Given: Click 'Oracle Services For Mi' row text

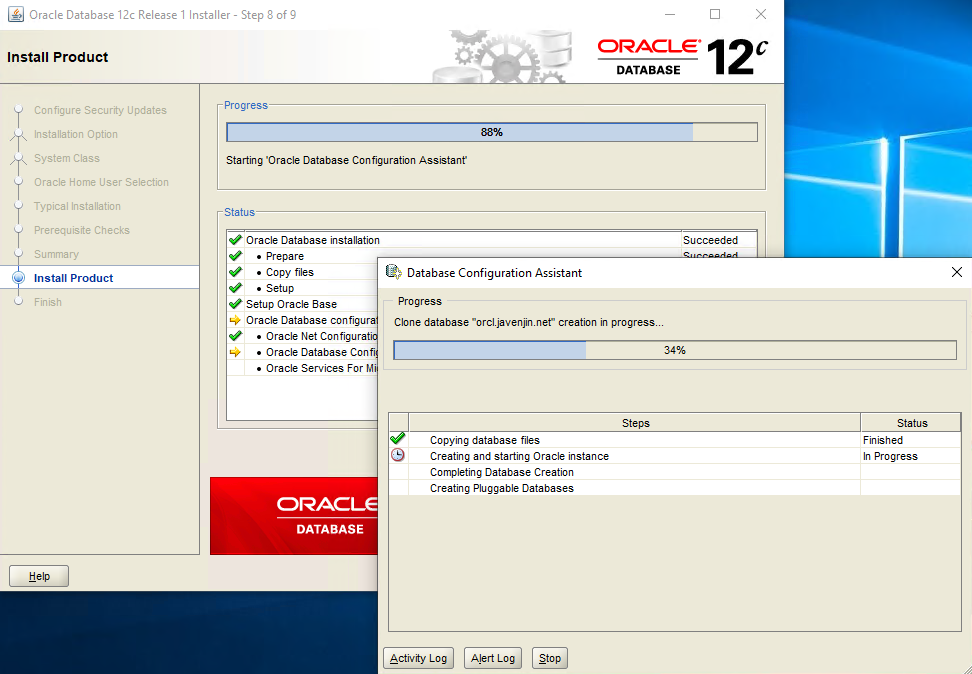Looking at the screenshot, I should tap(322, 368).
